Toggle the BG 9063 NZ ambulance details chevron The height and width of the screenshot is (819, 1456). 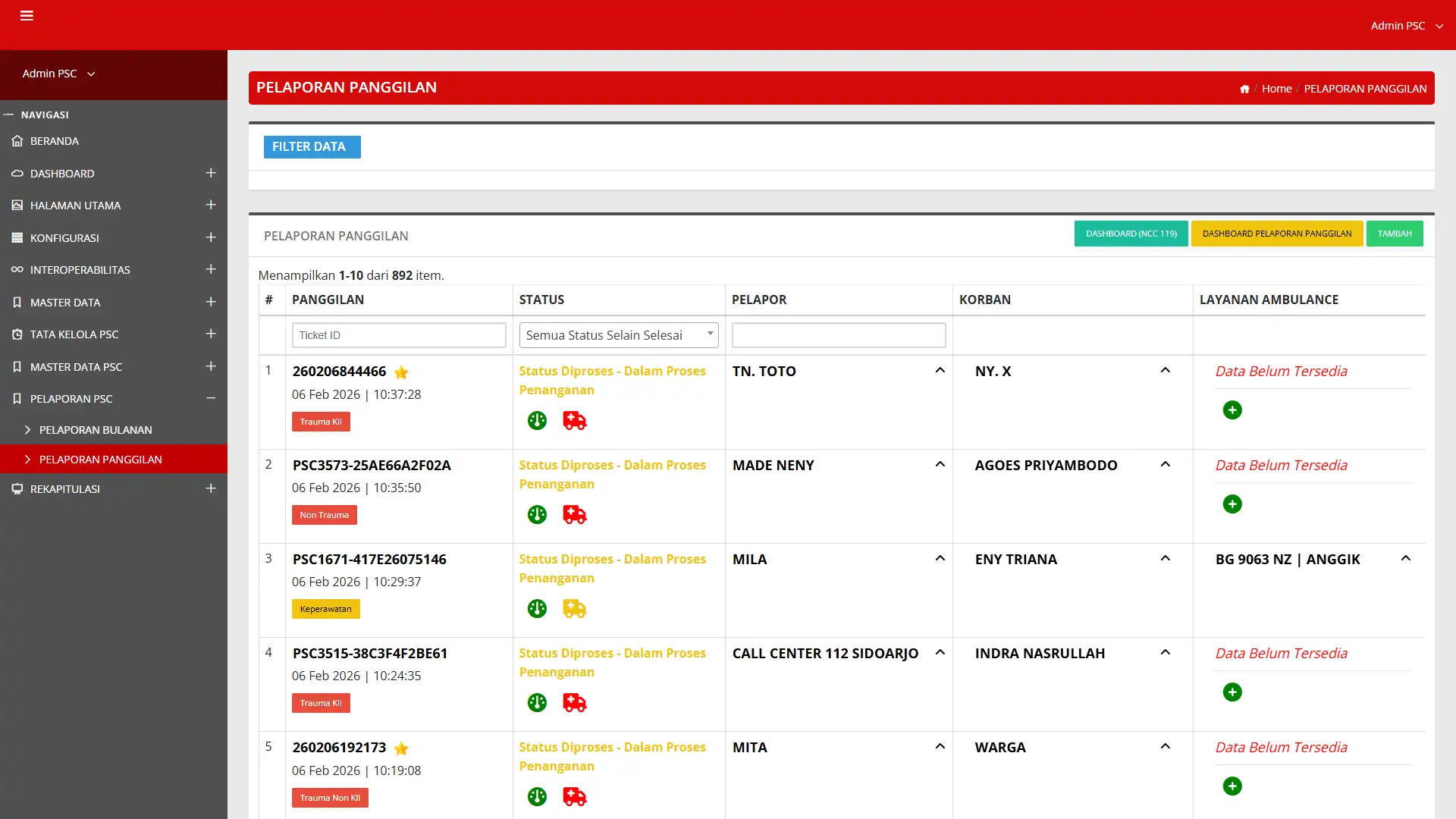click(x=1405, y=558)
